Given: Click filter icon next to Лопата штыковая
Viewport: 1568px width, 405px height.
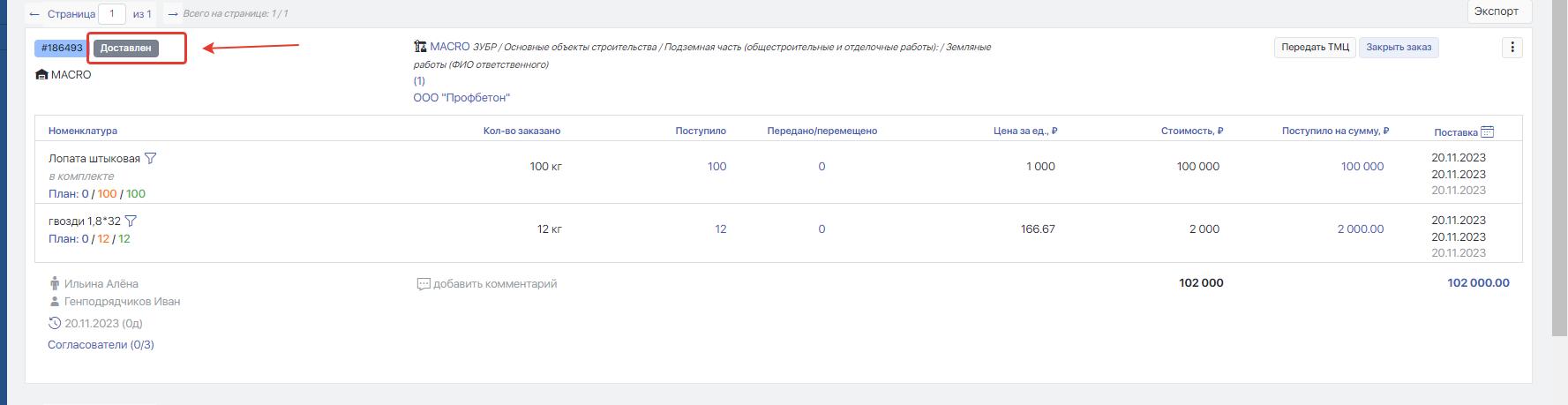Looking at the screenshot, I should (x=150, y=159).
